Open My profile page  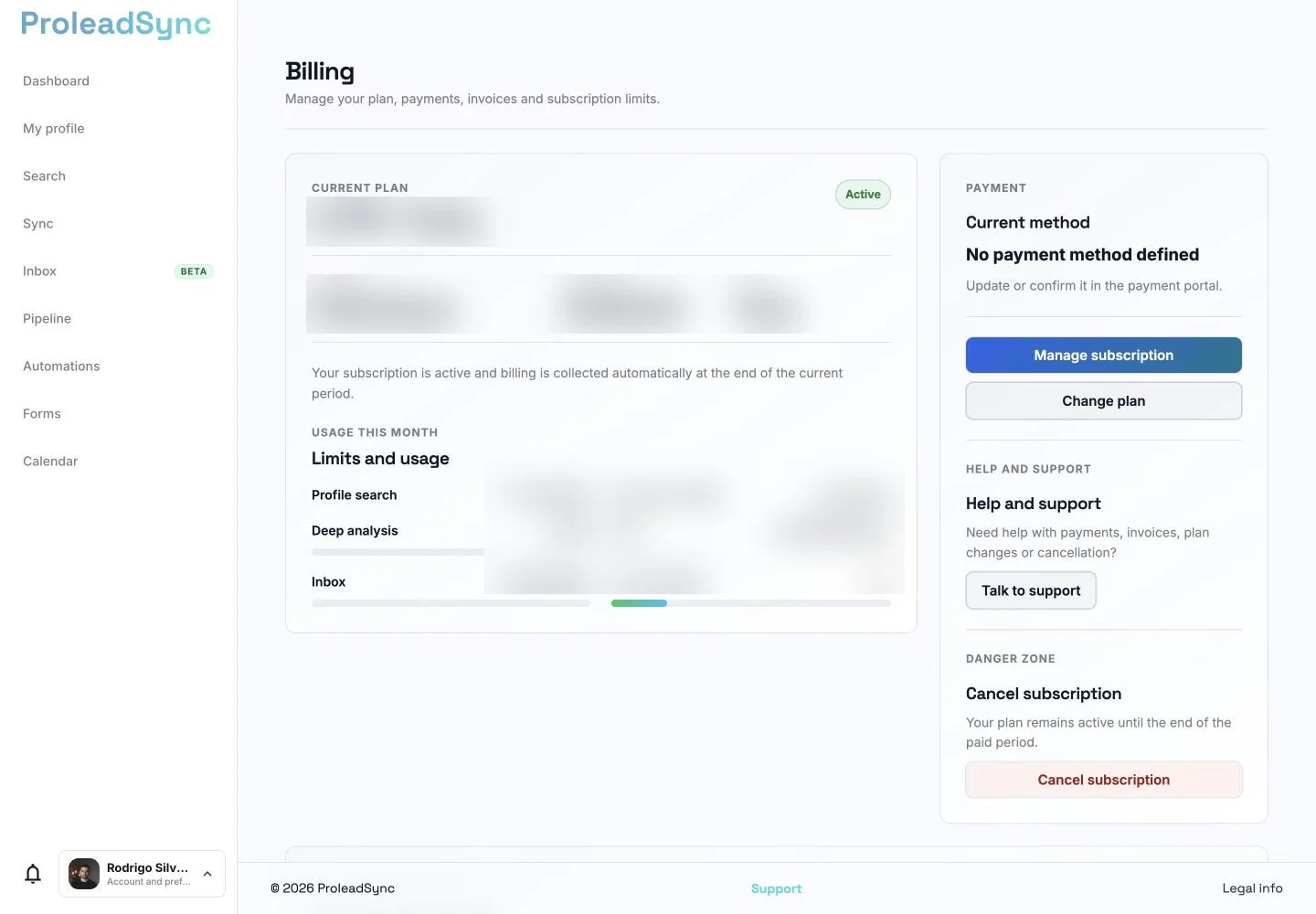[53, 129]
